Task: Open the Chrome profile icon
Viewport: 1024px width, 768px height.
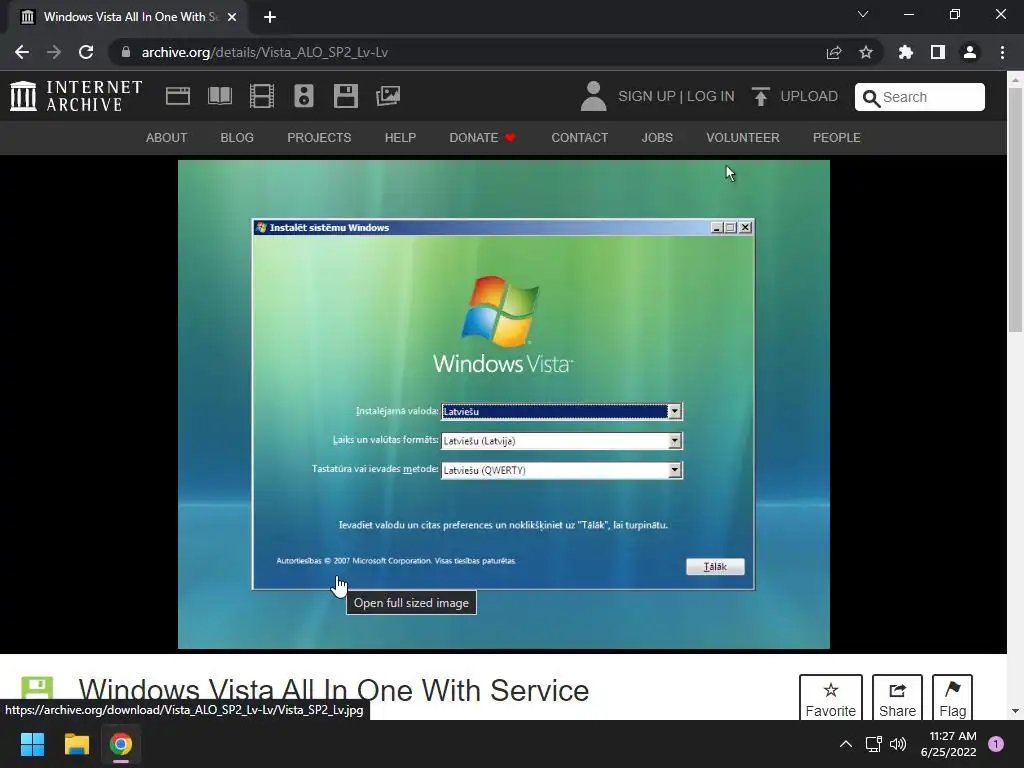Action: [x=970, y=52]
